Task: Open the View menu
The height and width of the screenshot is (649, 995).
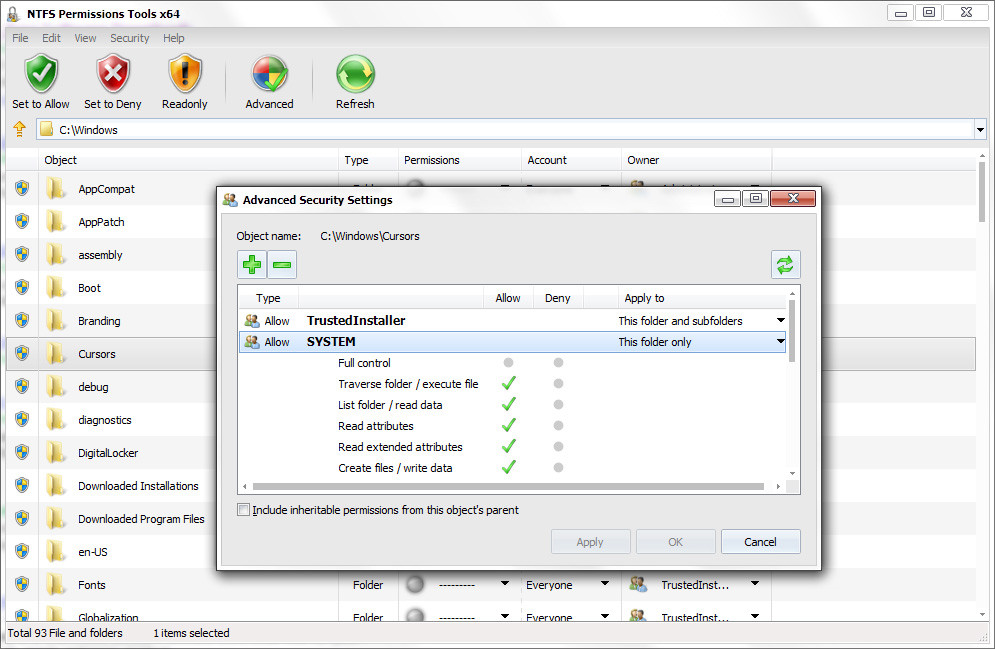Action: pyautogui.click(x=85, y=38)
